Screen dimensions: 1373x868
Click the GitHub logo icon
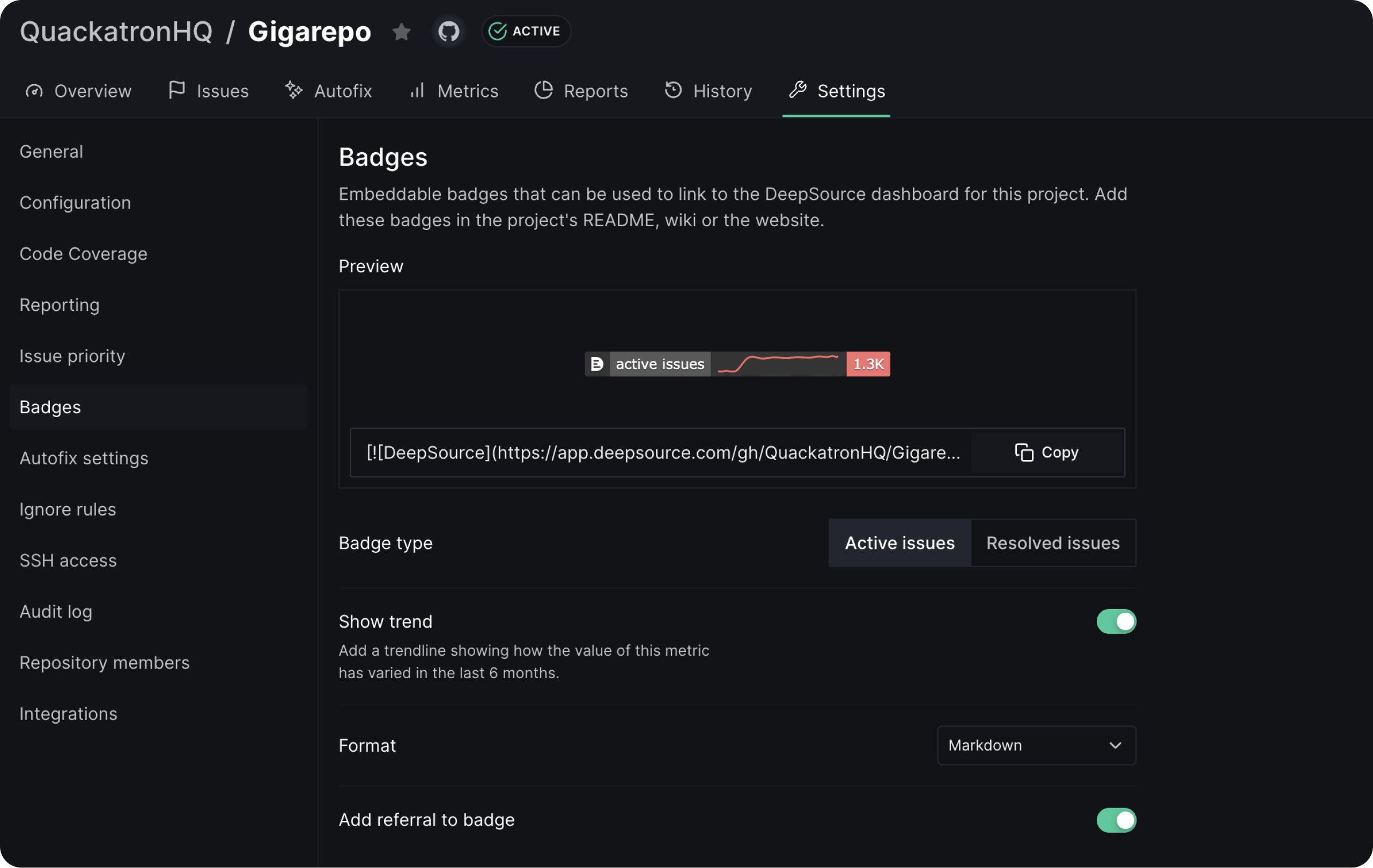pos(449,32)
